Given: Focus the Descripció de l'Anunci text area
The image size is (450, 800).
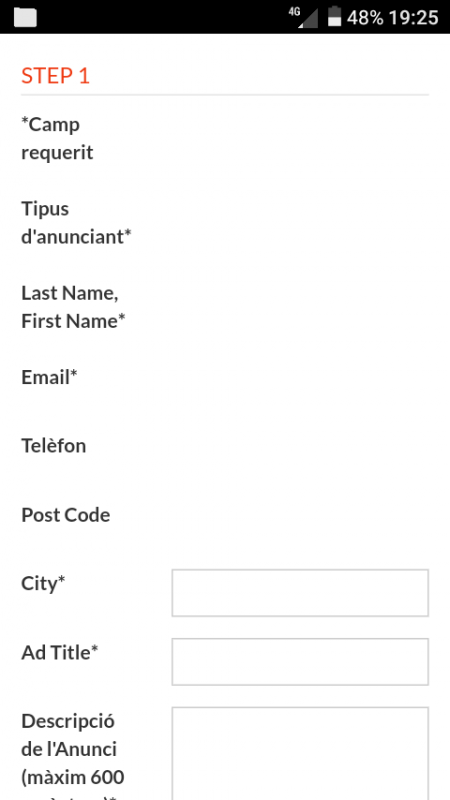Looking at the screenshot, I should (300, 754).
